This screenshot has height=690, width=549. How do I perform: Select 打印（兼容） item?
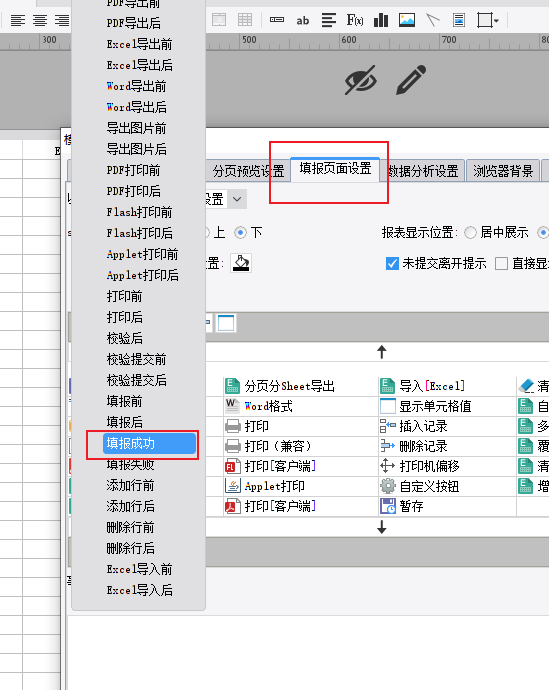click(268, 446)
